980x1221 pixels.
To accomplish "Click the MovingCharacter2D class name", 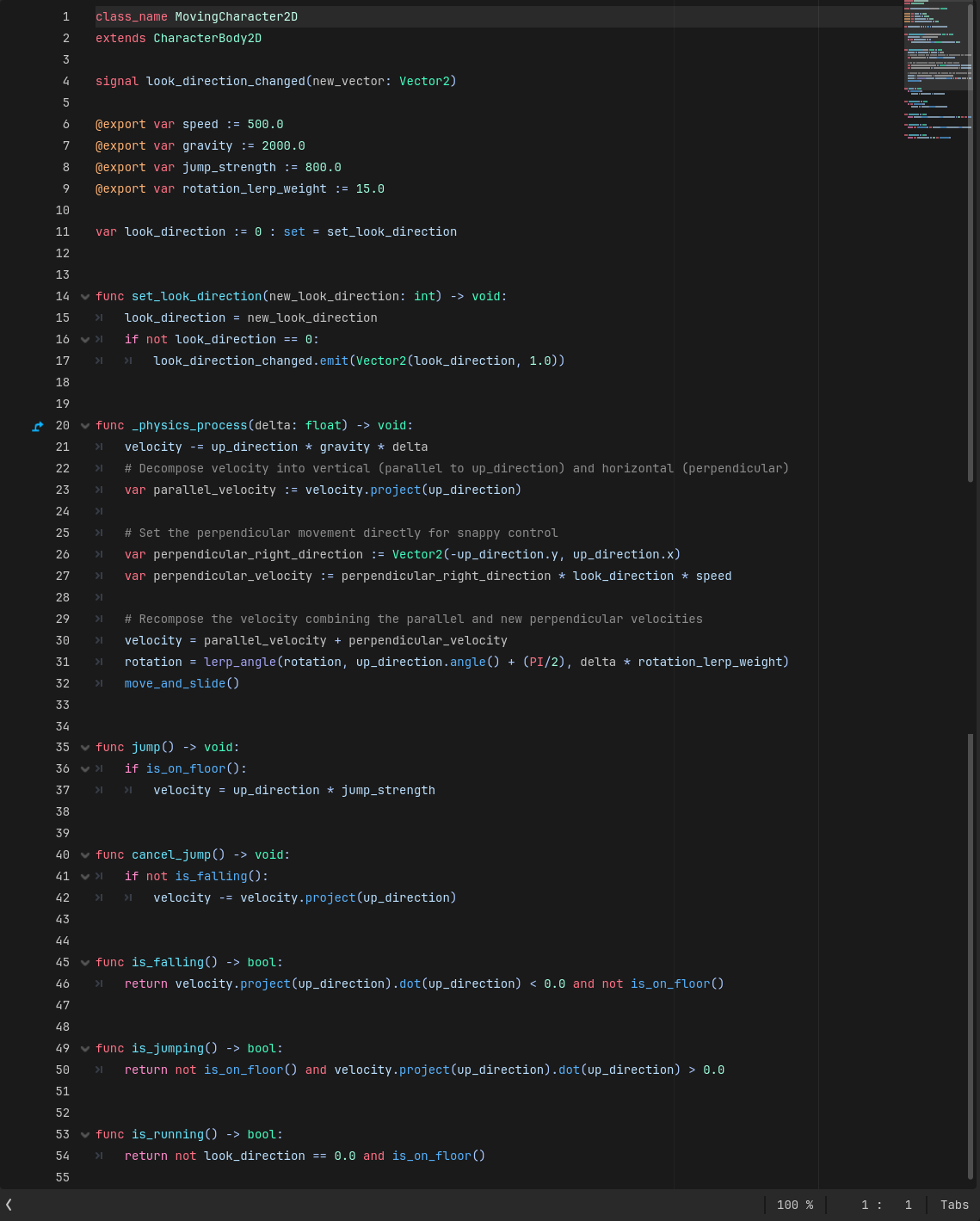I will pyautogui.click(x=237, y=16).
